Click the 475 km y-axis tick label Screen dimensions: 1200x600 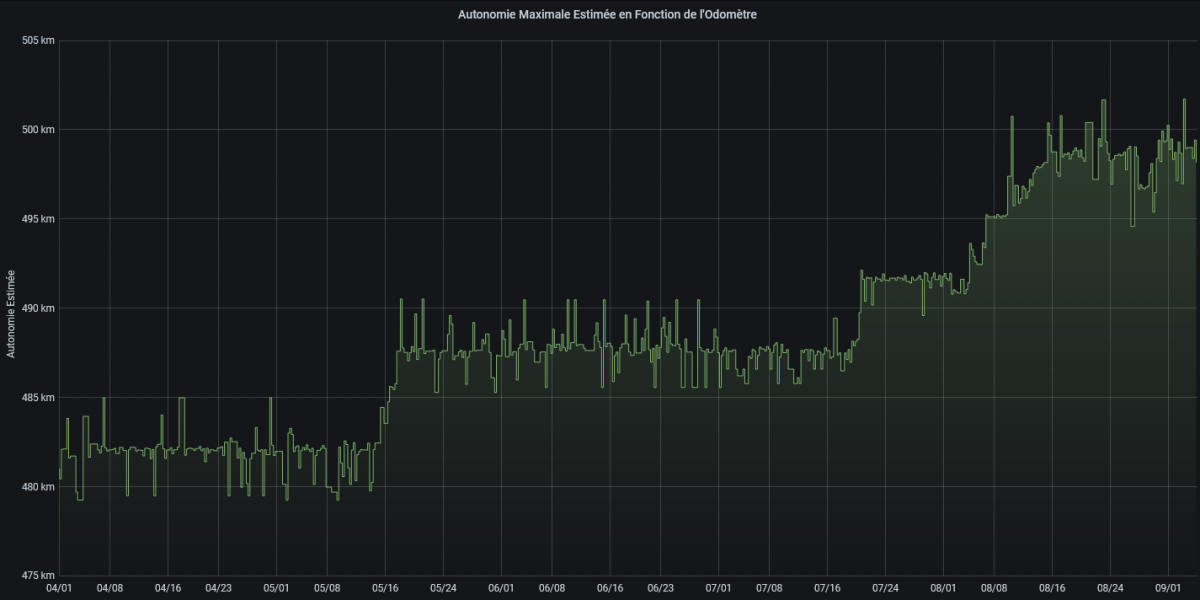coord(38,576)
